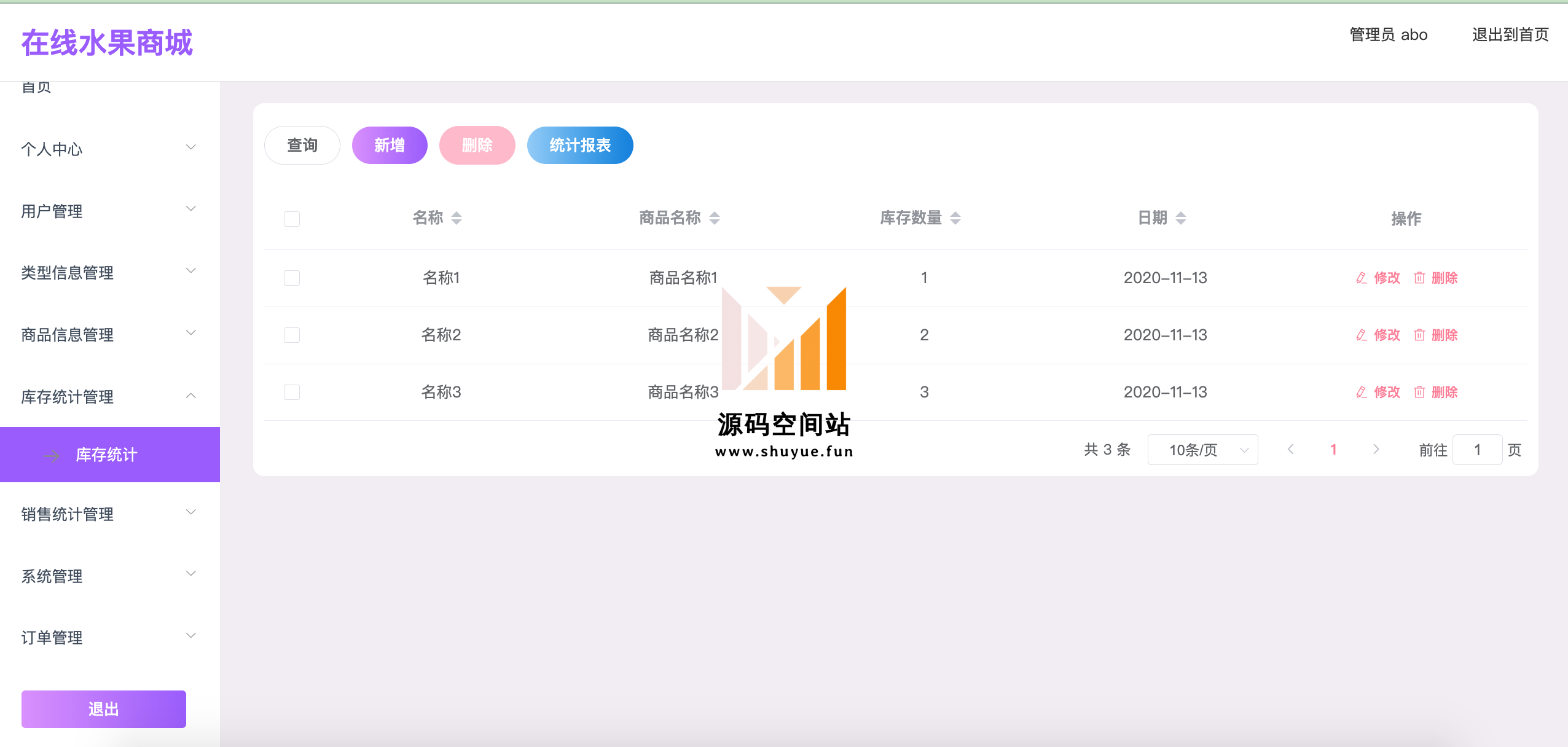Viewport: 1568px width, 747px height.
Task: Click the 类型信息管理 menu label
Action: [68, 273]
